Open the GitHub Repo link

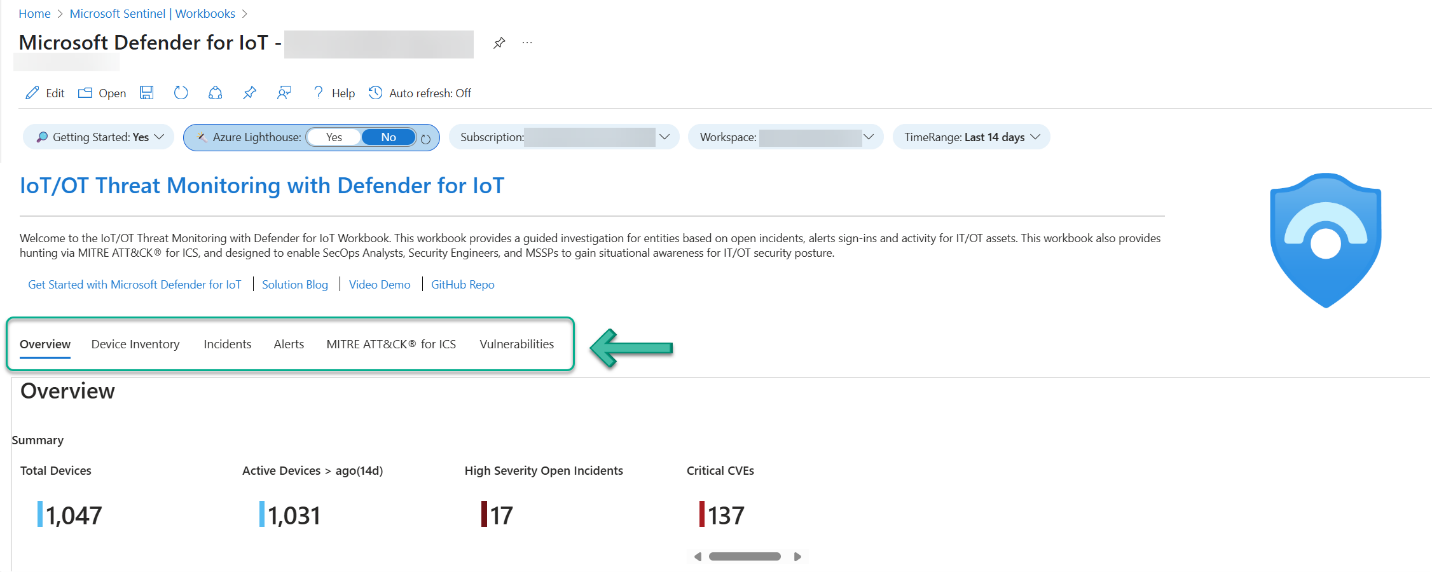[x=462, y=285]
